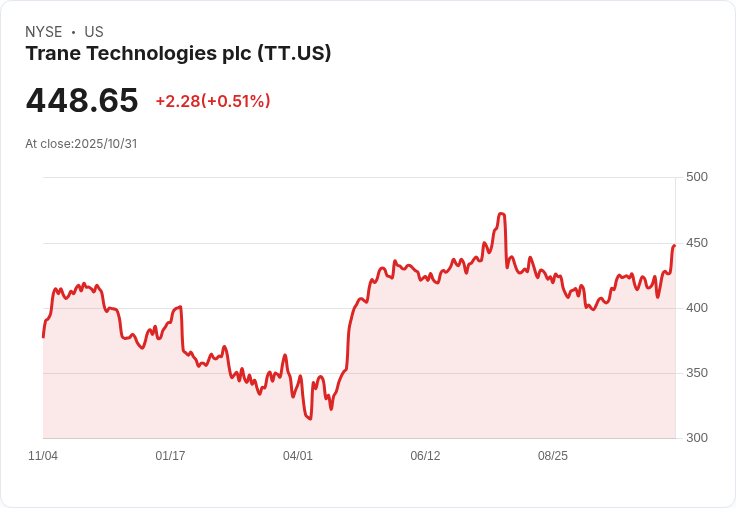Click the 448.65 current price
The image size is (736, 508).
[x=82, y=100]
